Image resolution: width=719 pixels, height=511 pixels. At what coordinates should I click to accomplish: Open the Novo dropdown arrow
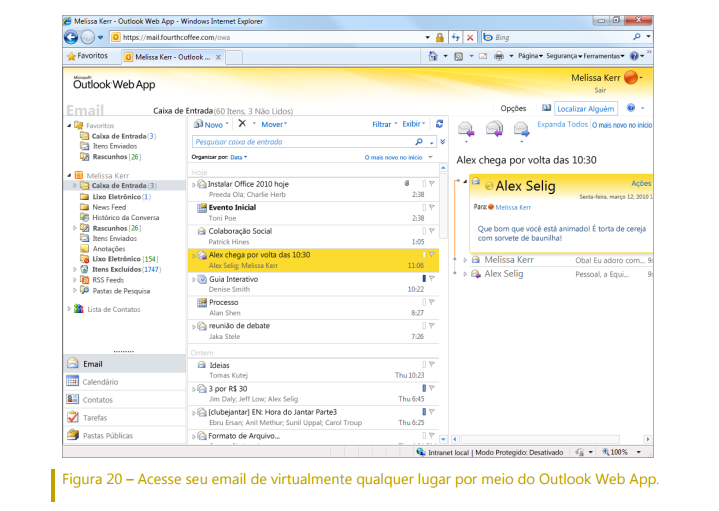[228, 125]
